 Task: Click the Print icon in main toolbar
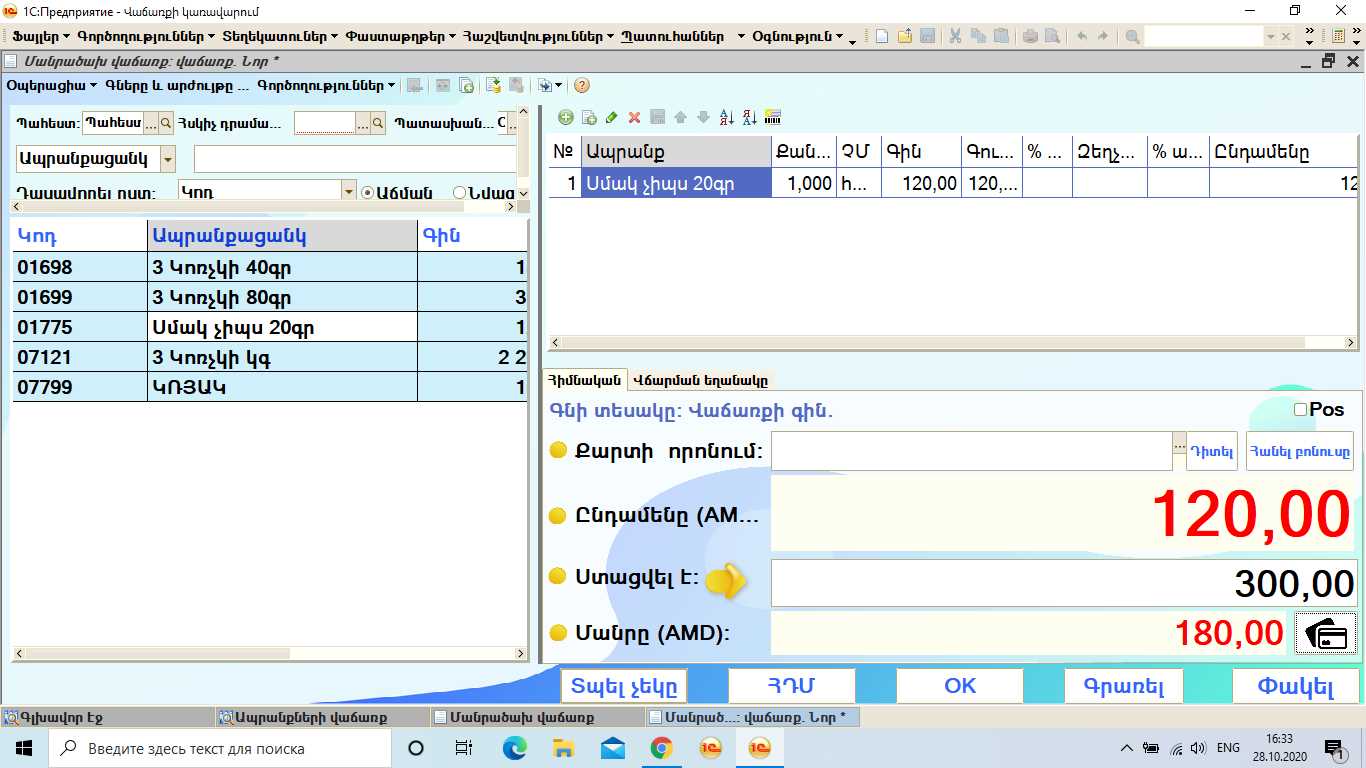(1030, 36)
